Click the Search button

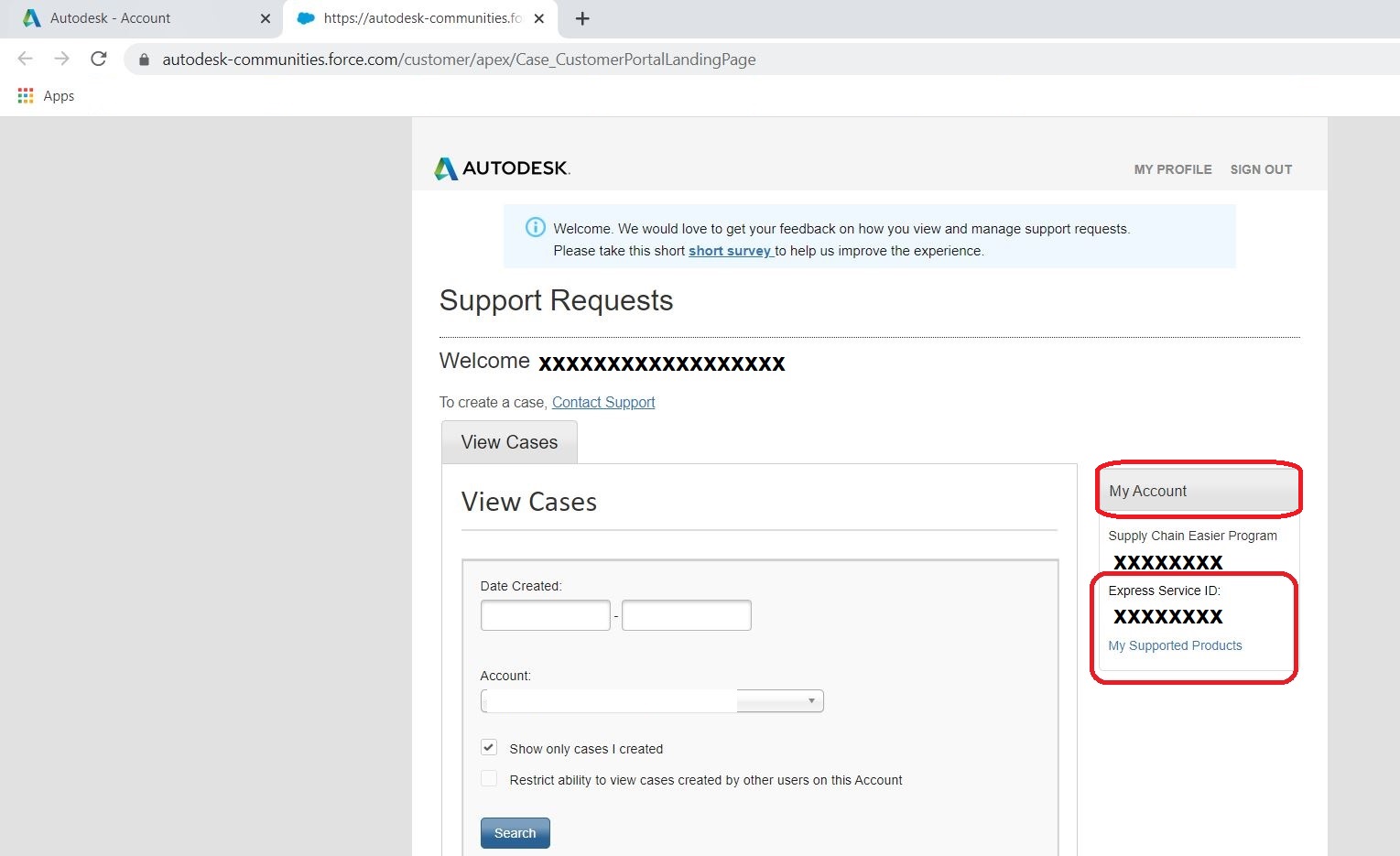point(515,832)
